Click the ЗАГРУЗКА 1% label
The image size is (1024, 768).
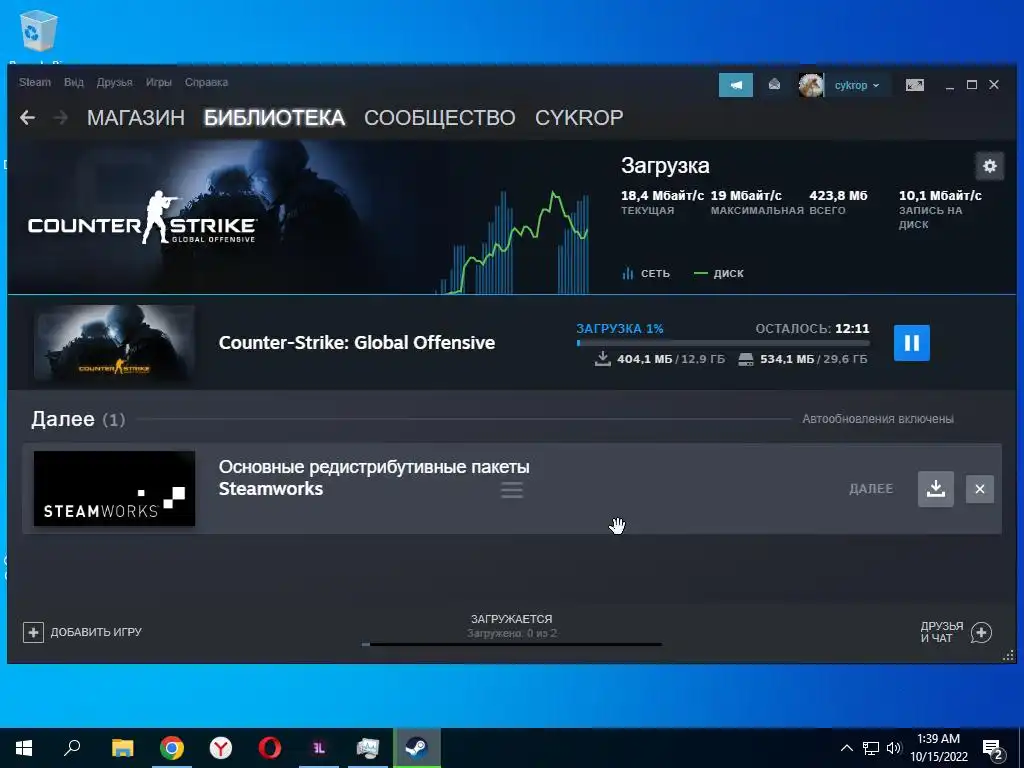[x=620, y=328]
